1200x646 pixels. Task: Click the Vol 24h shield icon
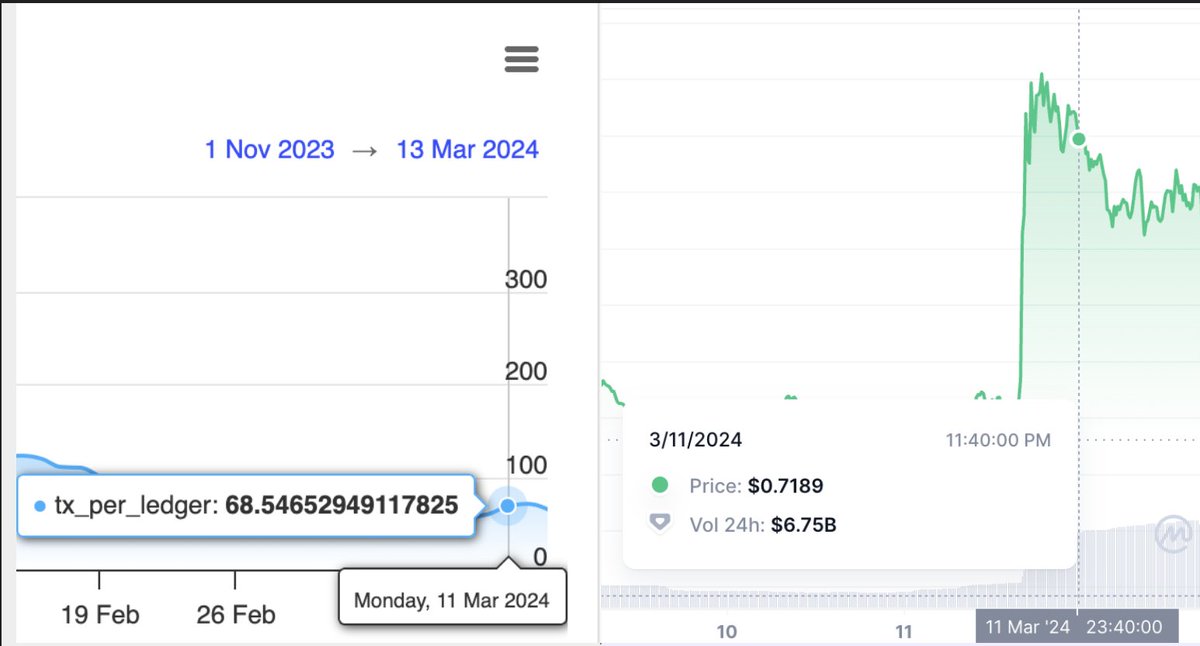point(659,523)
